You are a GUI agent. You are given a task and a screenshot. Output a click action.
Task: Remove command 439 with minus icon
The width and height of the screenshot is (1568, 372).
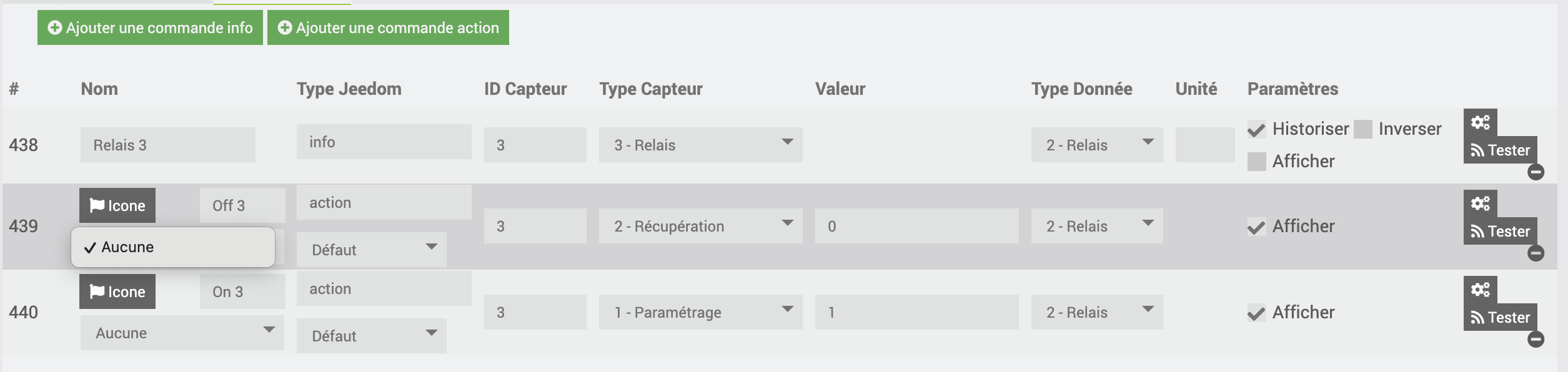coord(1536,253)
